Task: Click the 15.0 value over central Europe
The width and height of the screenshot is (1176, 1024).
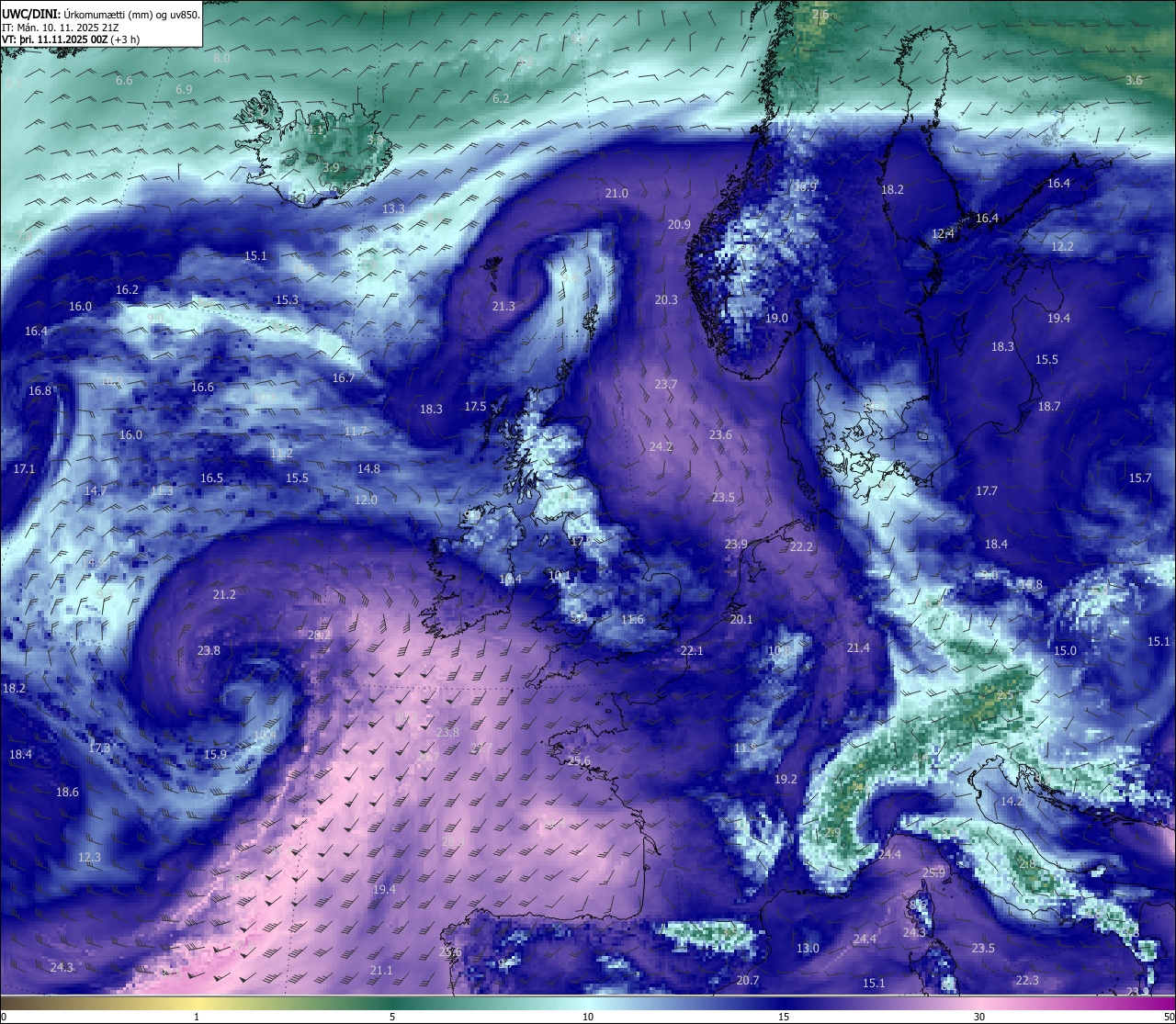Action: pyautogui.click(x=1065, y=651)
